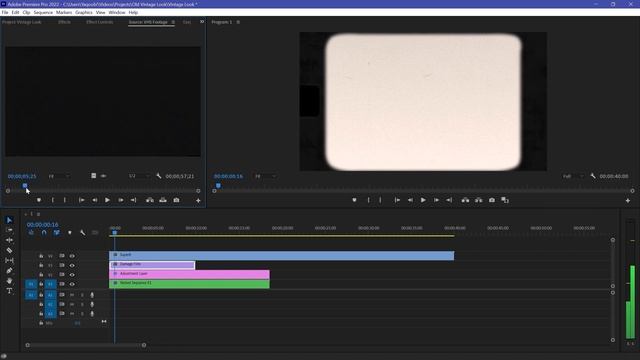Open Source monitor 1/2 resolution dropdown

139,176
